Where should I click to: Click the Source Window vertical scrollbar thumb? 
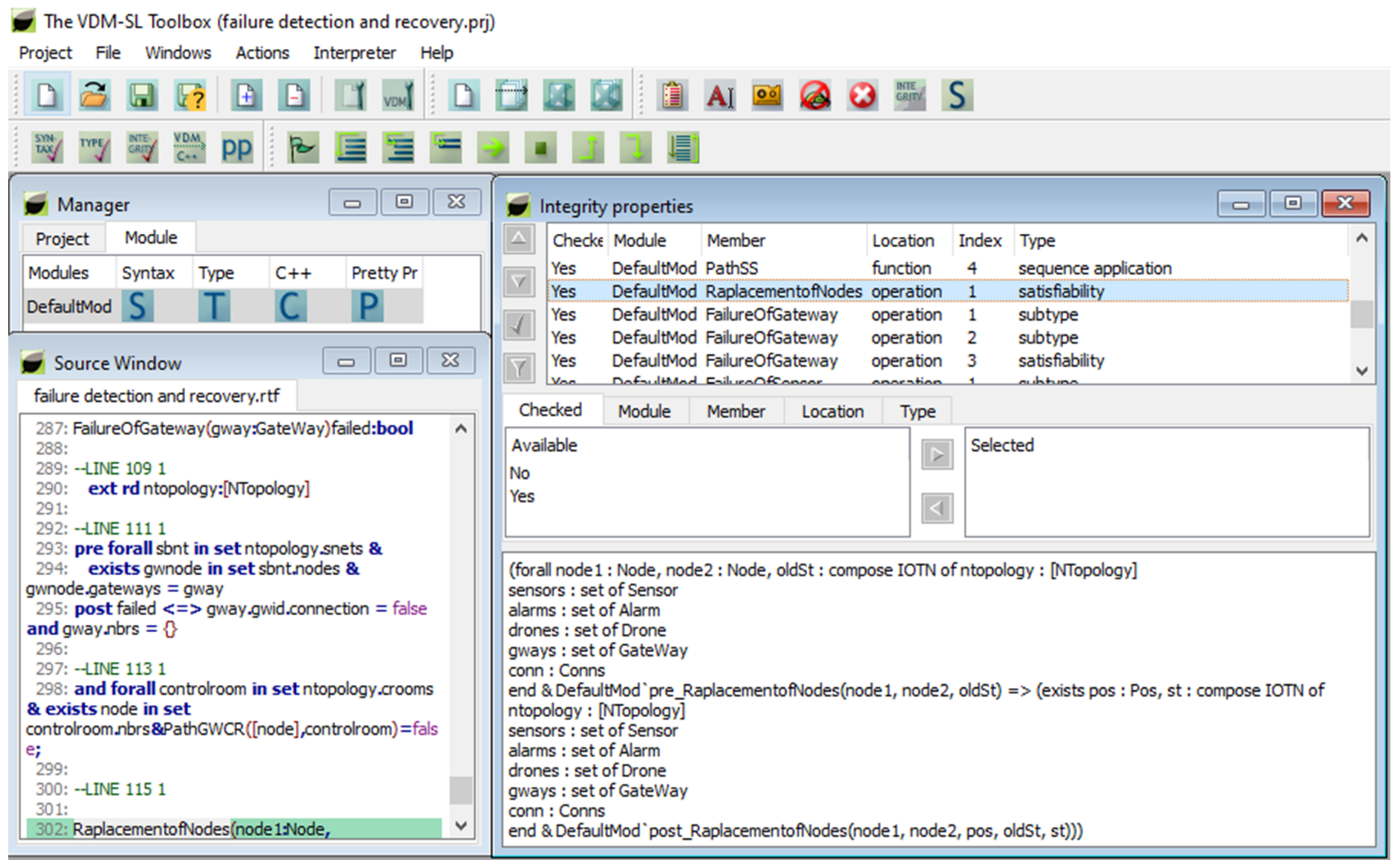(x=460, y=790)
